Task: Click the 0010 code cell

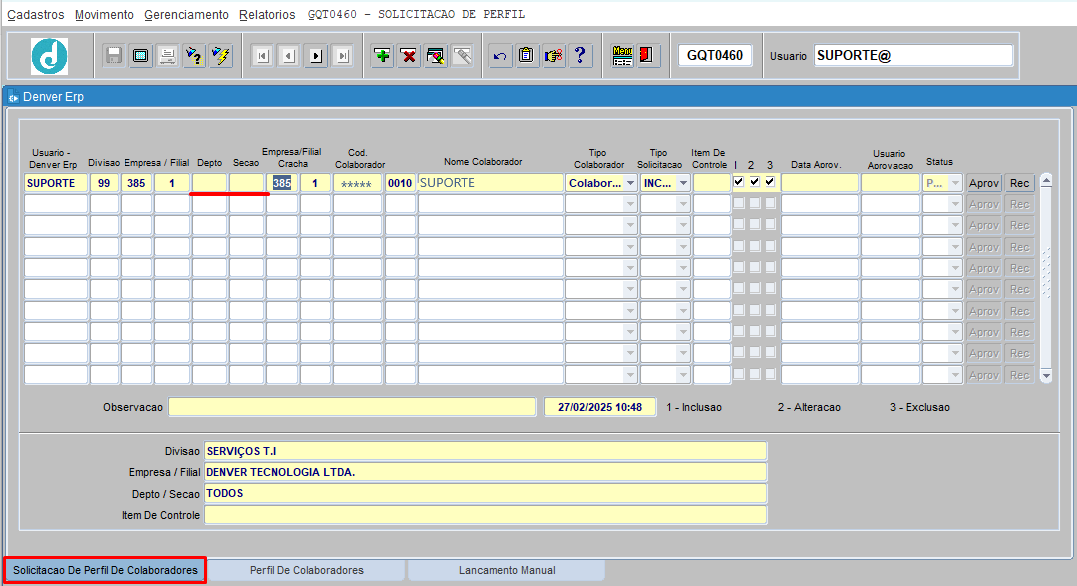Action: tap(400, 183)
